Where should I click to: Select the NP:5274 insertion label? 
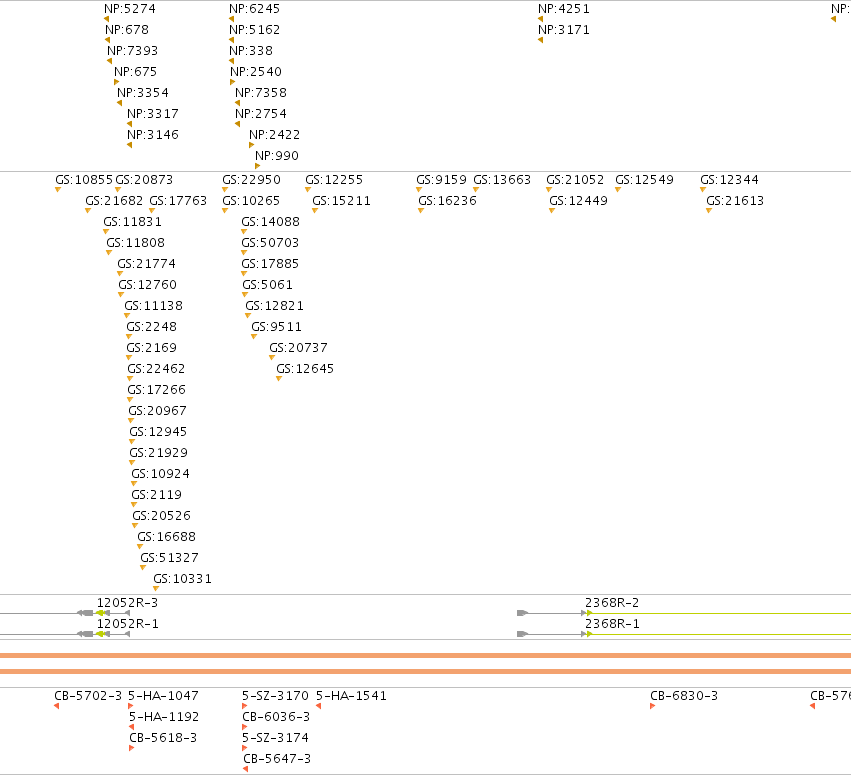click(130, 9)
